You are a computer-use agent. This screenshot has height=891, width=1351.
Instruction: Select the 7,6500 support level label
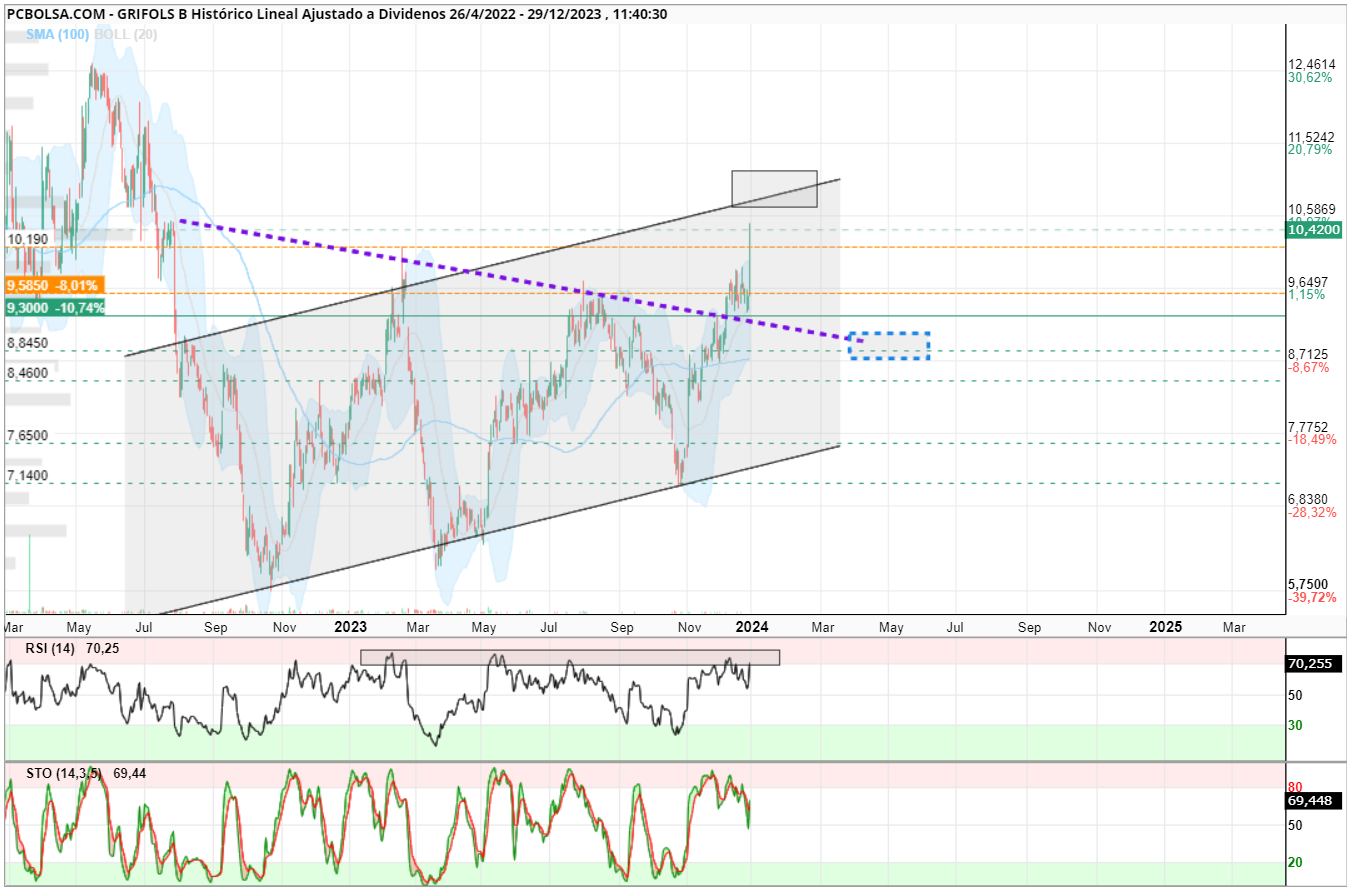tap(28, 436)
